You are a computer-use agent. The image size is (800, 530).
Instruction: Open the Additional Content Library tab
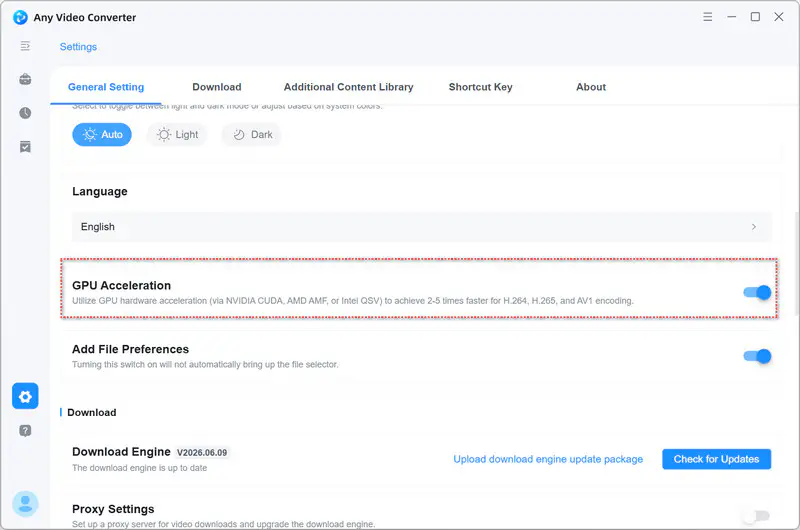point(348,87)
